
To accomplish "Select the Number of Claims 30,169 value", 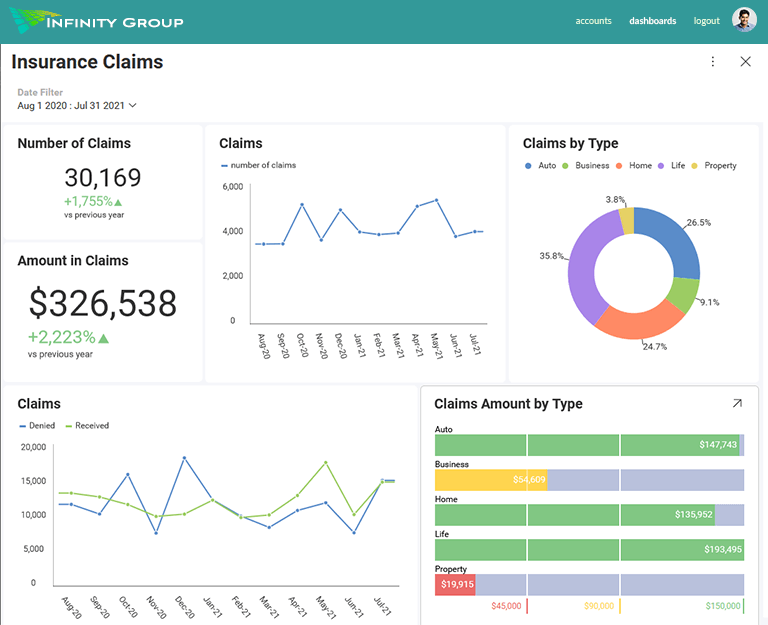I will click(x=103, y=178).
